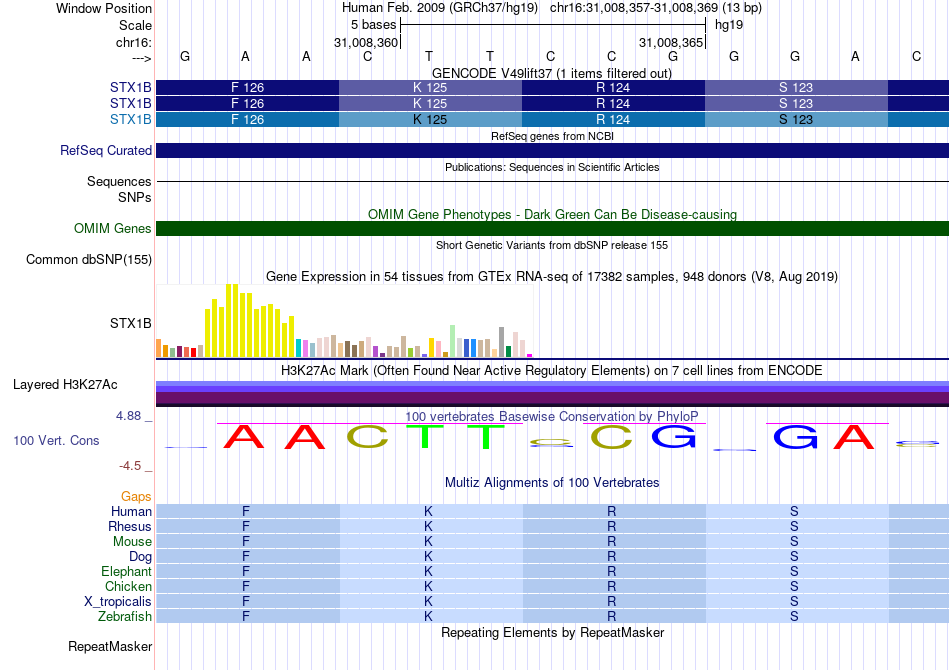Image resolution: width=950 pixels, height=670 pixels.
Task: Open the 100 Vert. Cons track label
Action: click(x=56, y=440)
